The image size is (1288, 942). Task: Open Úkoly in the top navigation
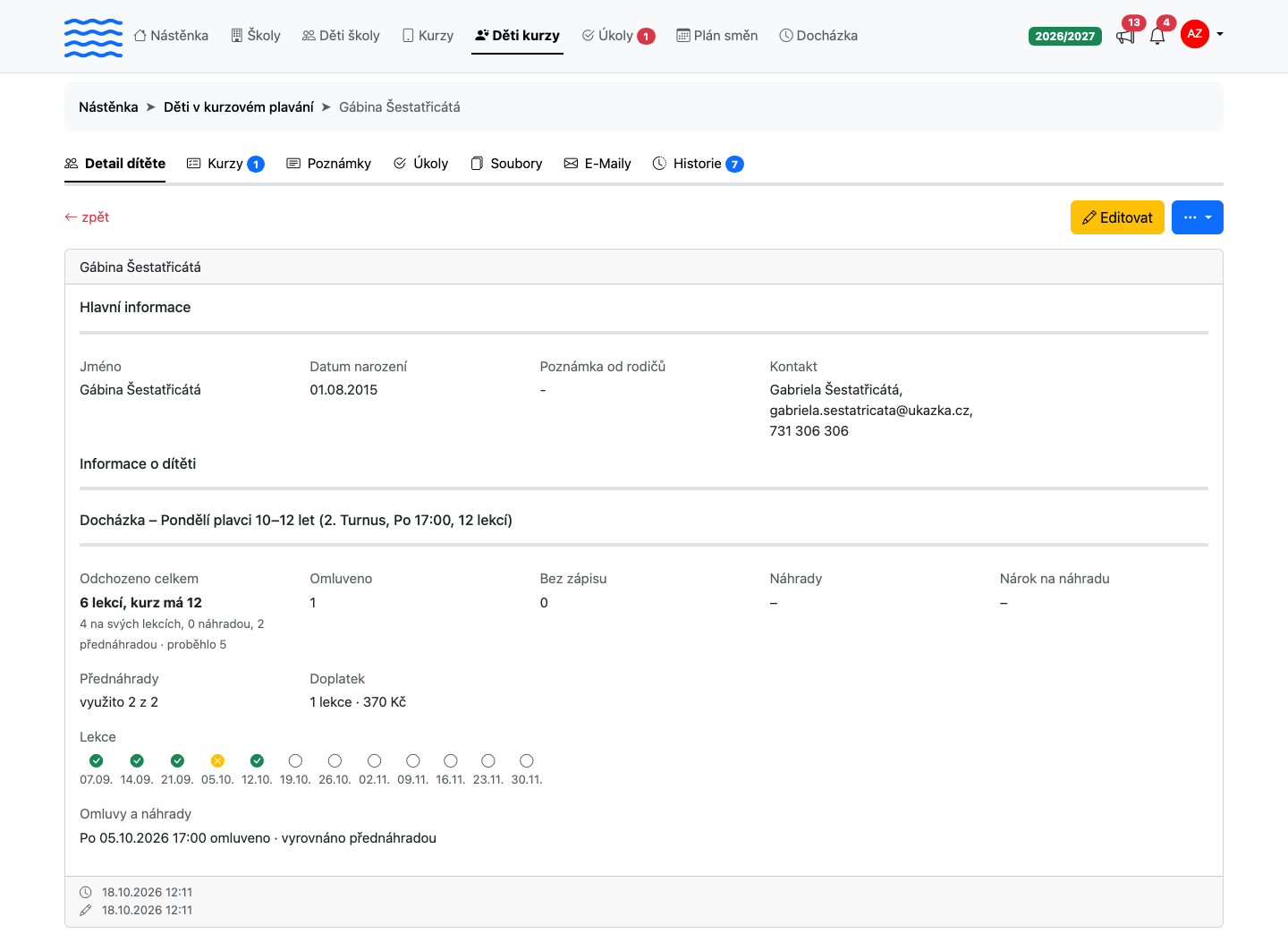[618, 36]
